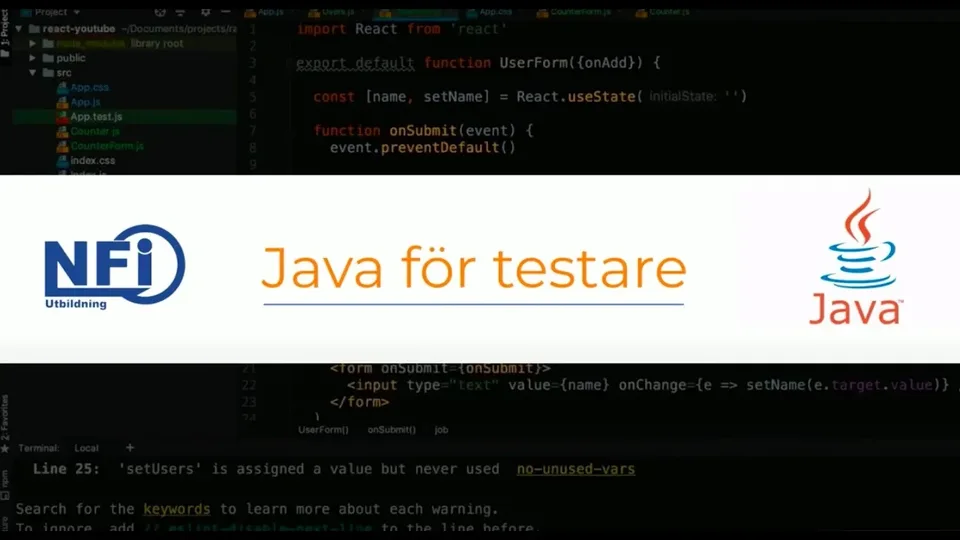Open the keywords link in terminal
Screen dimensions: 960x540
(x=177, y=509)
